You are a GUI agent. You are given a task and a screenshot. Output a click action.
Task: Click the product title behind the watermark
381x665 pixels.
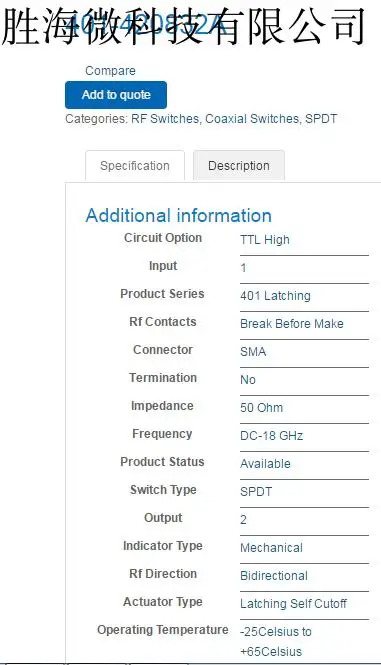pyautogui.click(x=146, y=25)
